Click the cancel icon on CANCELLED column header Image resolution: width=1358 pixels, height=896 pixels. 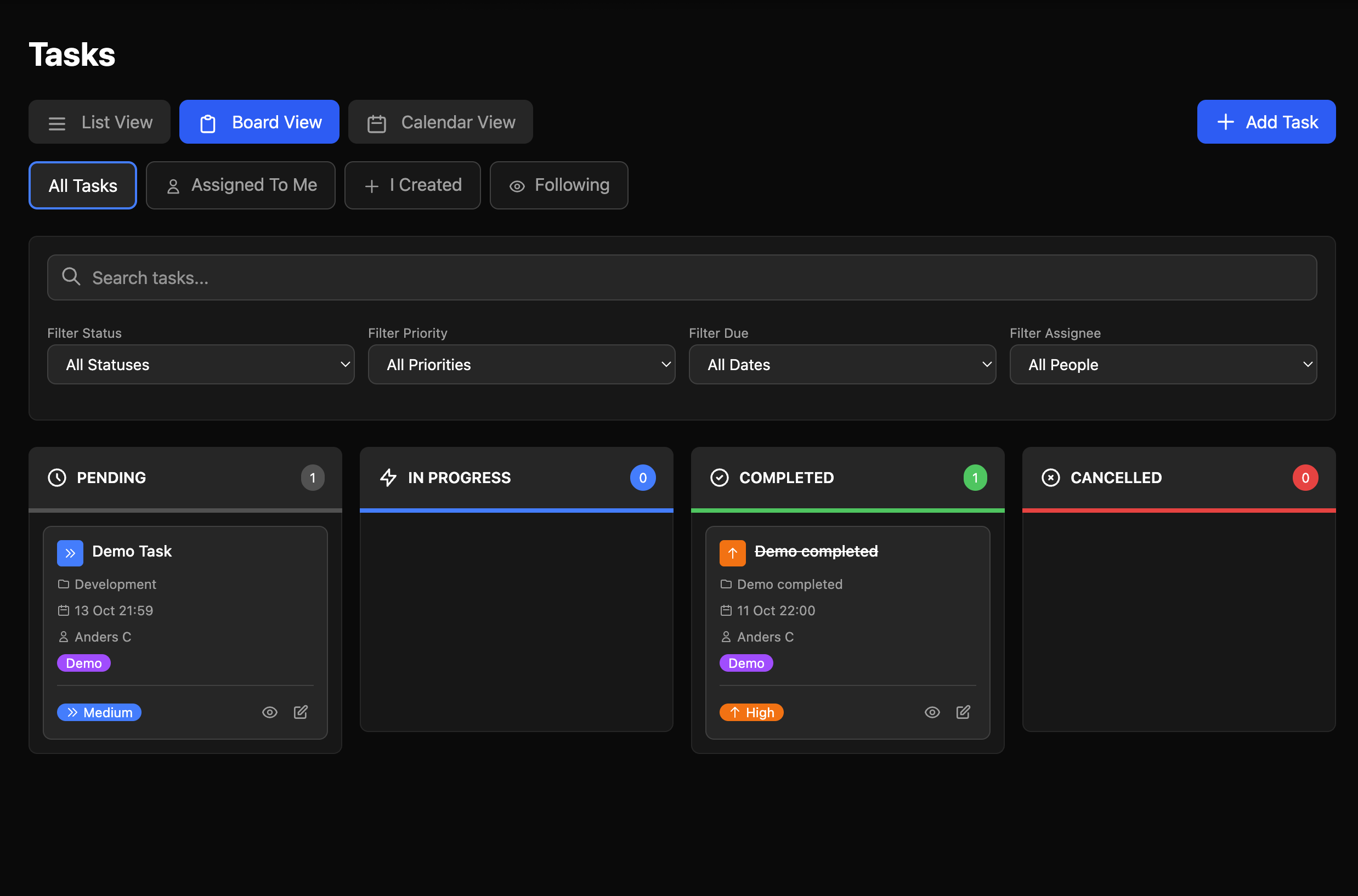coord(1050,478)
